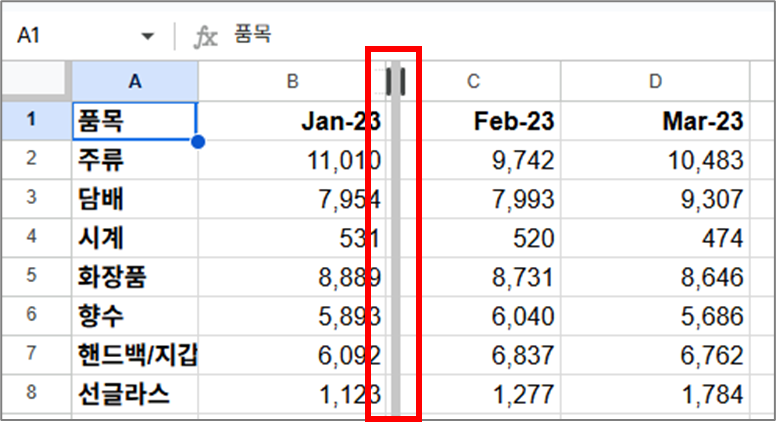Click cell with value 6,092

(x=292, y=355)
